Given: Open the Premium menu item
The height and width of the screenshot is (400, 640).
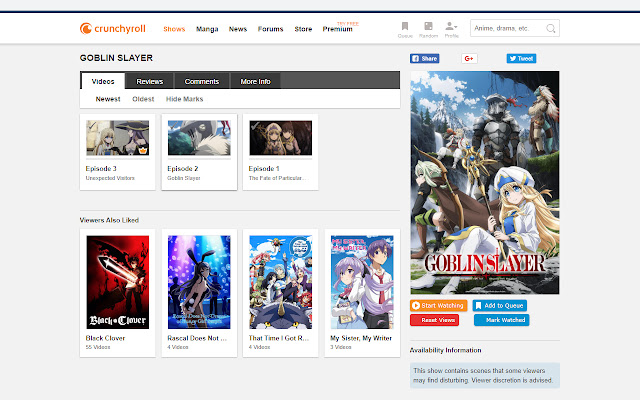Looking at the screenshot, I should coord(338,29).
